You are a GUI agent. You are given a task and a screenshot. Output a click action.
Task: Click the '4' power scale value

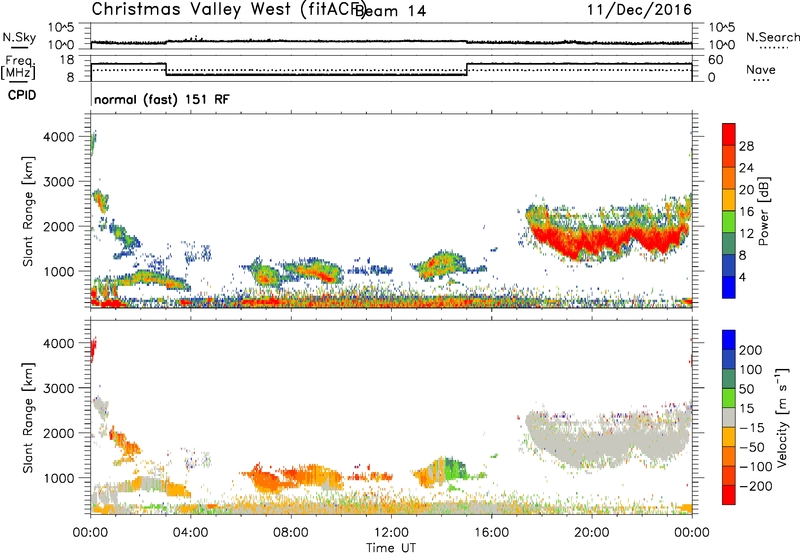[x=742, y=277]
